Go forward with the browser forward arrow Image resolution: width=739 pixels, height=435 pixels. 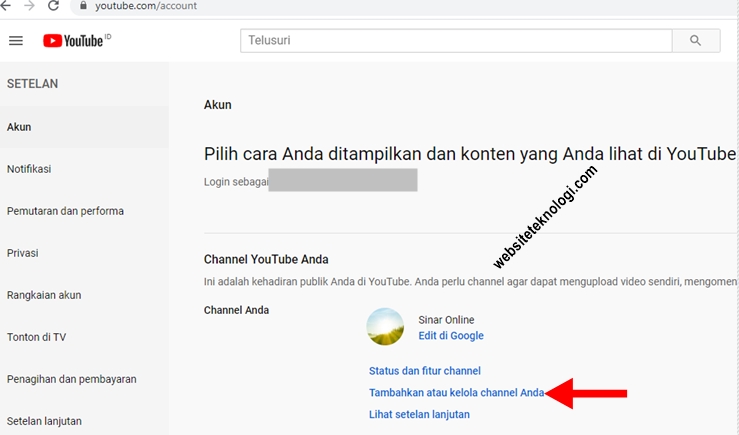(29, 6)
